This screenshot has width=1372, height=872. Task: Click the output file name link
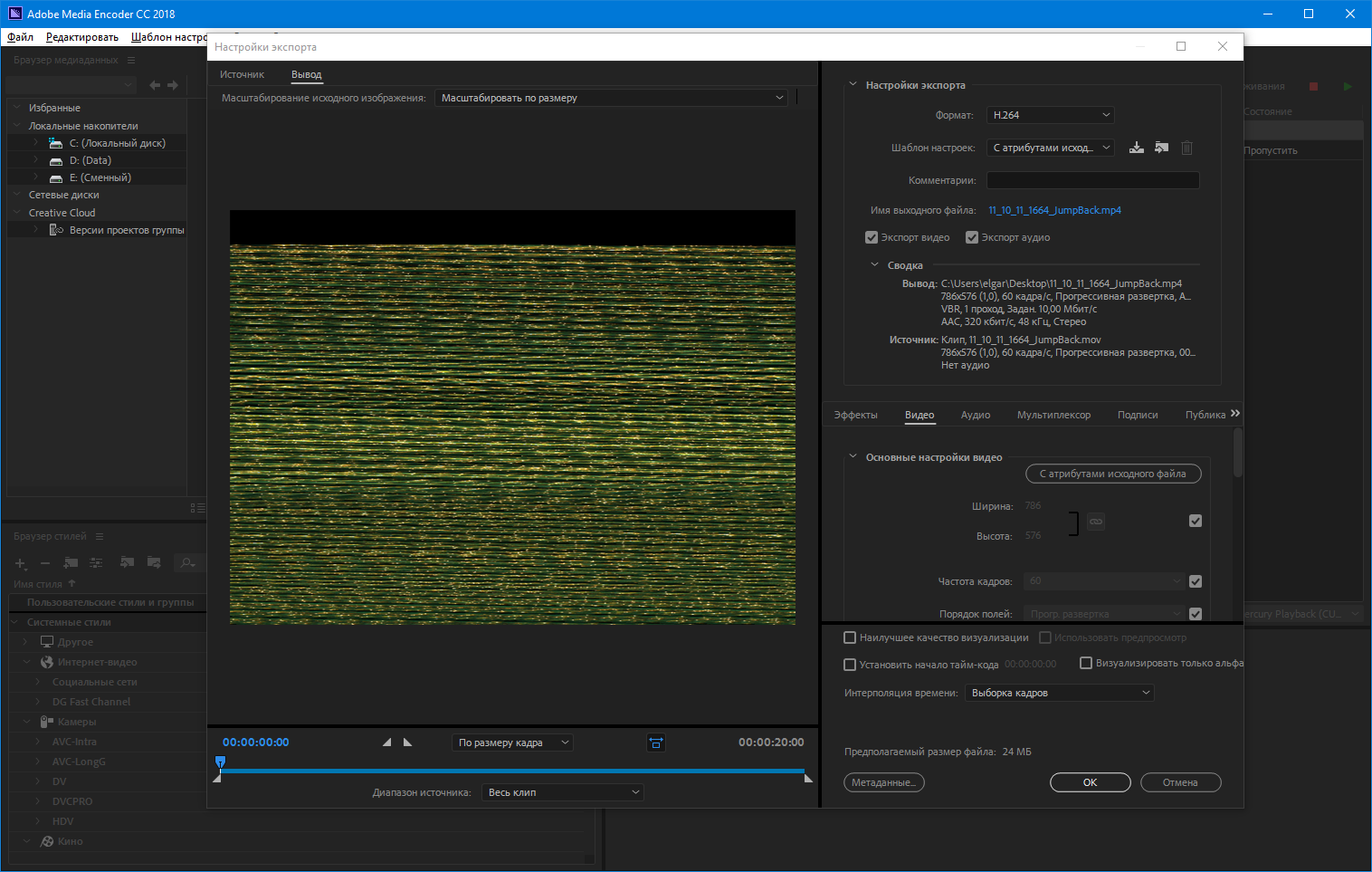pos(1054,210)
